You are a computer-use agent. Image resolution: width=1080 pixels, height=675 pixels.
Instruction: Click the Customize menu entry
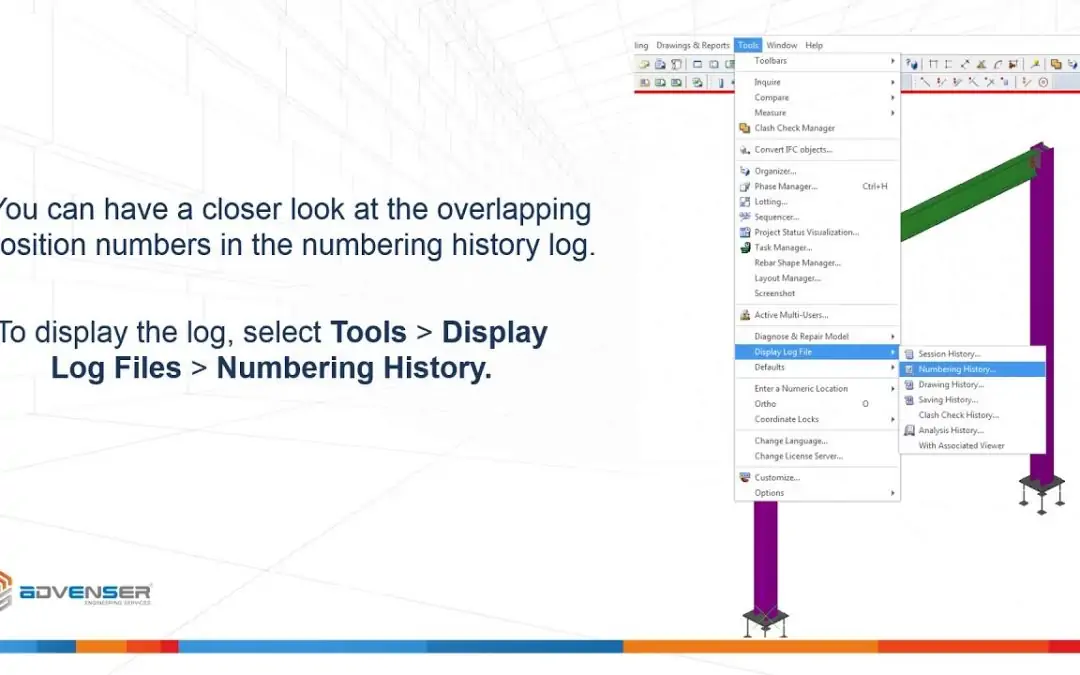point(776,477)
